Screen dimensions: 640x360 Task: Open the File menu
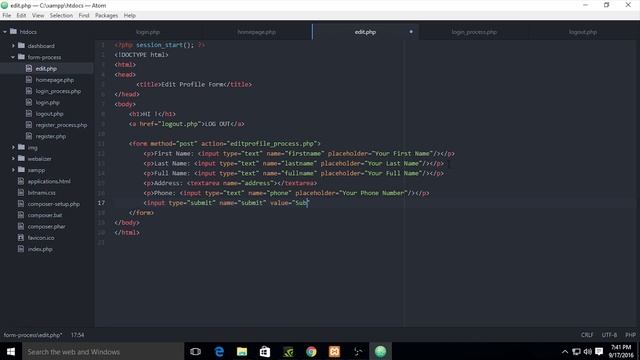pyautogui.click(x=7, y=16)
